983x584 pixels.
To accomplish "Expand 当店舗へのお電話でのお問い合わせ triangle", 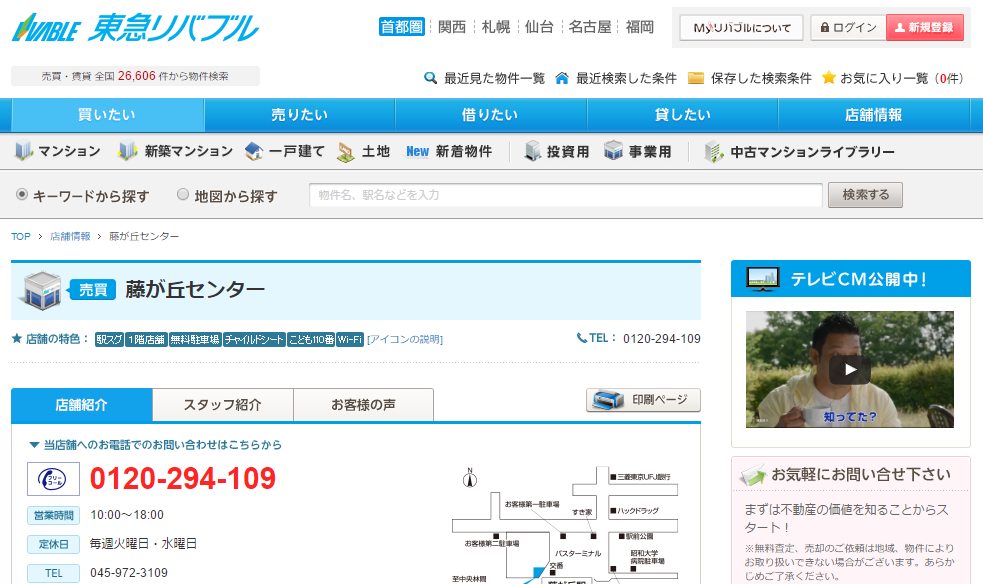I will pyautogui.click(x=34, y=445).
